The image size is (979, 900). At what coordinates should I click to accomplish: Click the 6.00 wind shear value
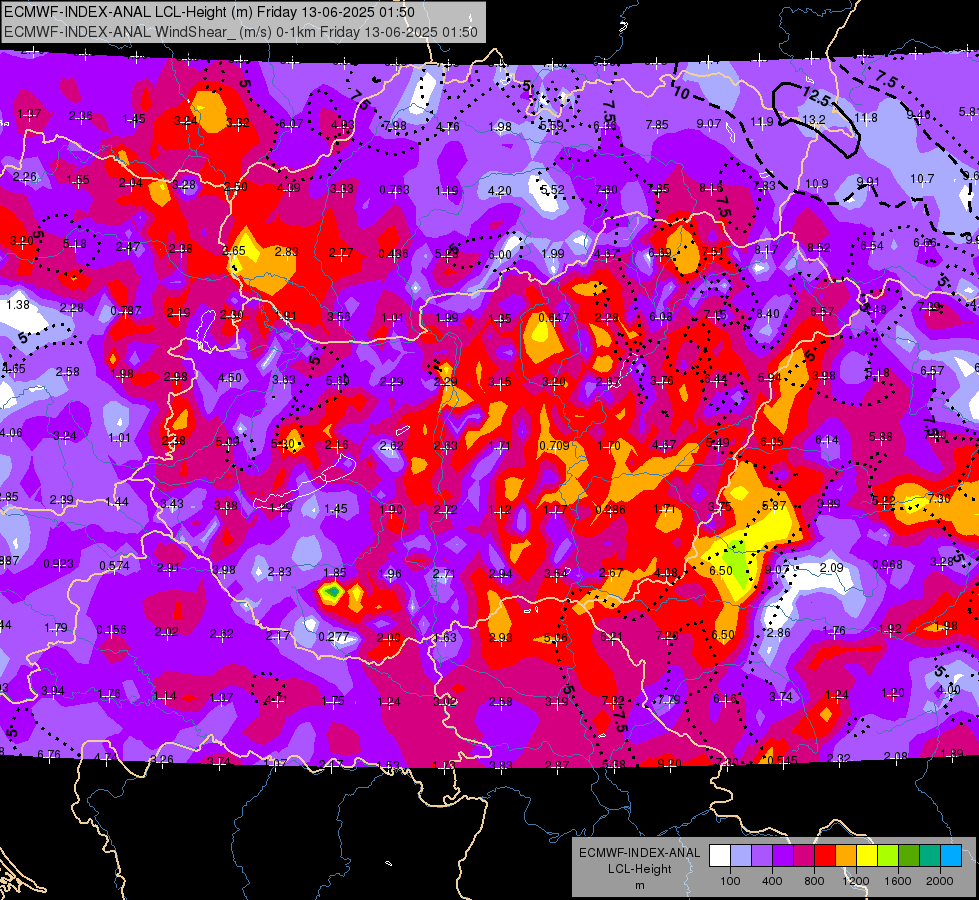(x=499, y=254)
